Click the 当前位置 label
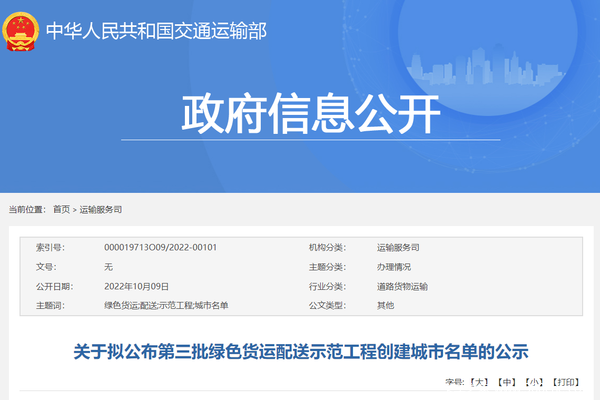This screenshot has height=400, width=600. 26,209
